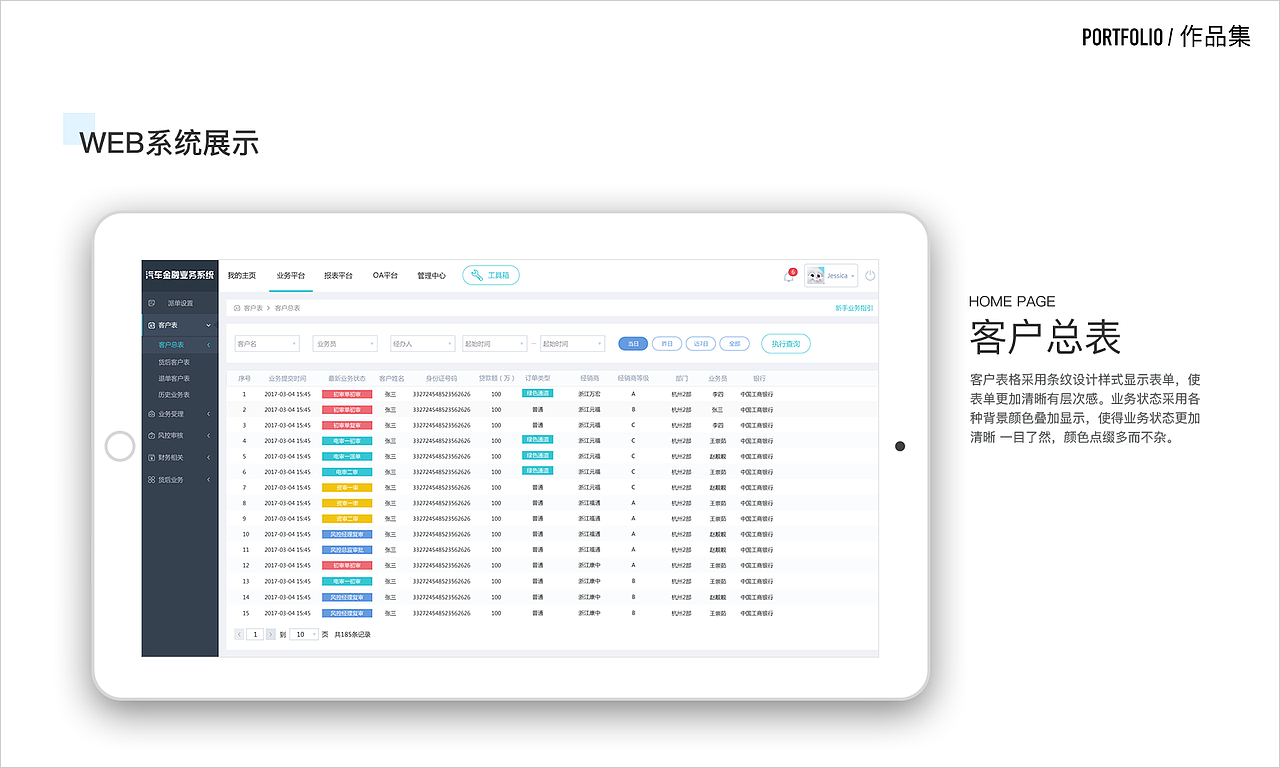Click the 派单设置 sidebar icon

[152, 303]
